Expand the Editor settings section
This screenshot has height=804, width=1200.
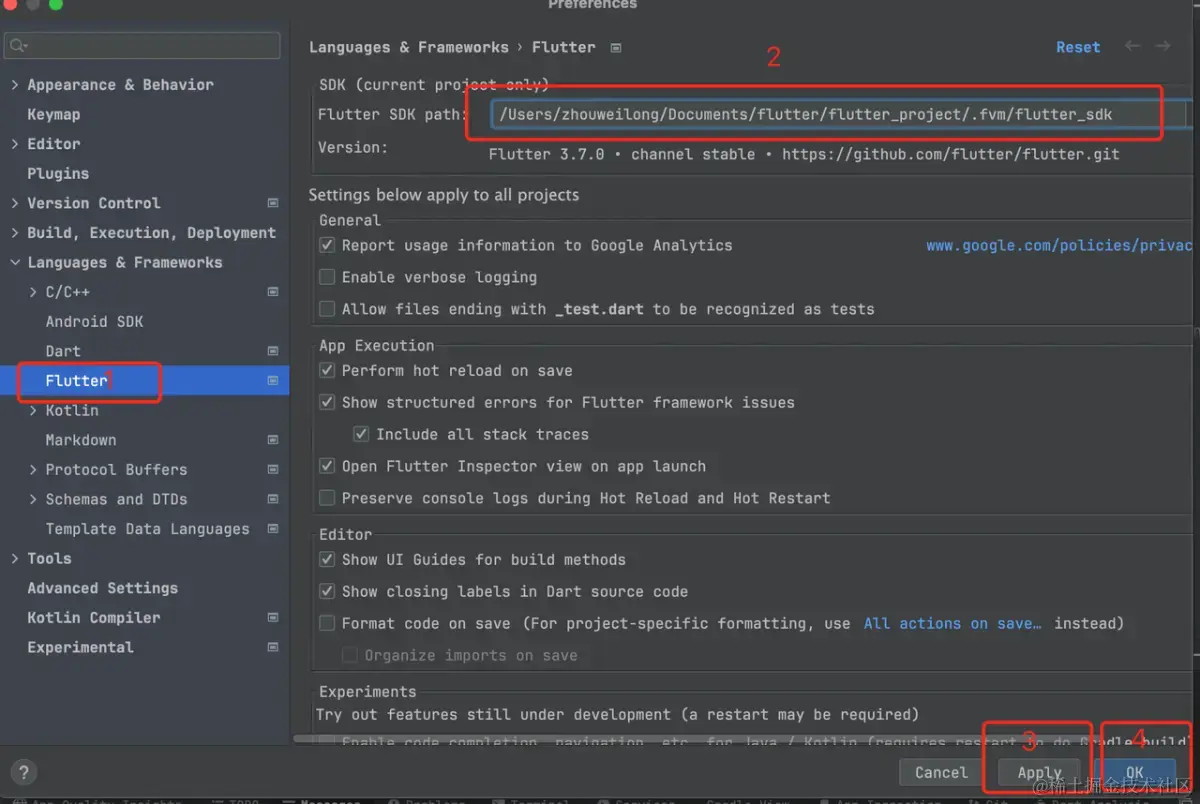pyautogui.click(x=15, y=144)
